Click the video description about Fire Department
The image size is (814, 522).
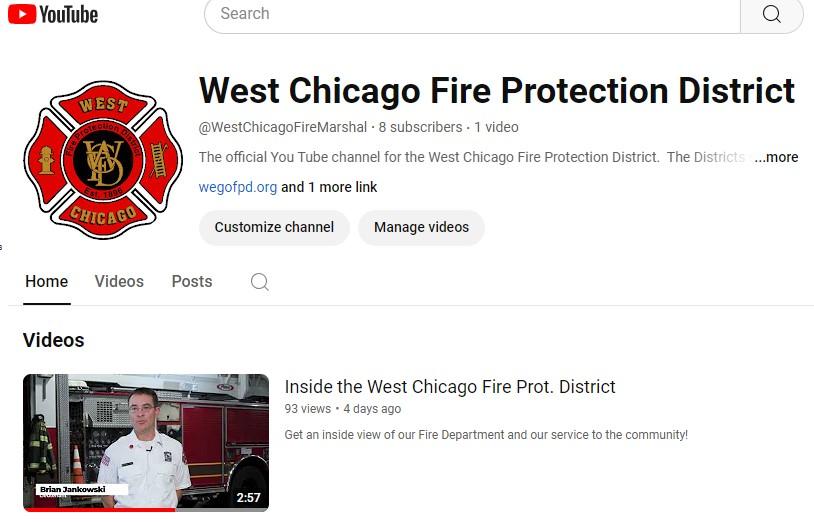(486, 435)
